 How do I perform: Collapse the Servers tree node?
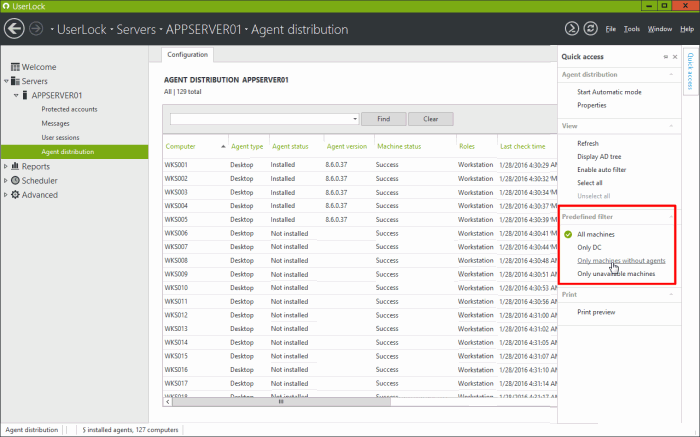(6, 81)
